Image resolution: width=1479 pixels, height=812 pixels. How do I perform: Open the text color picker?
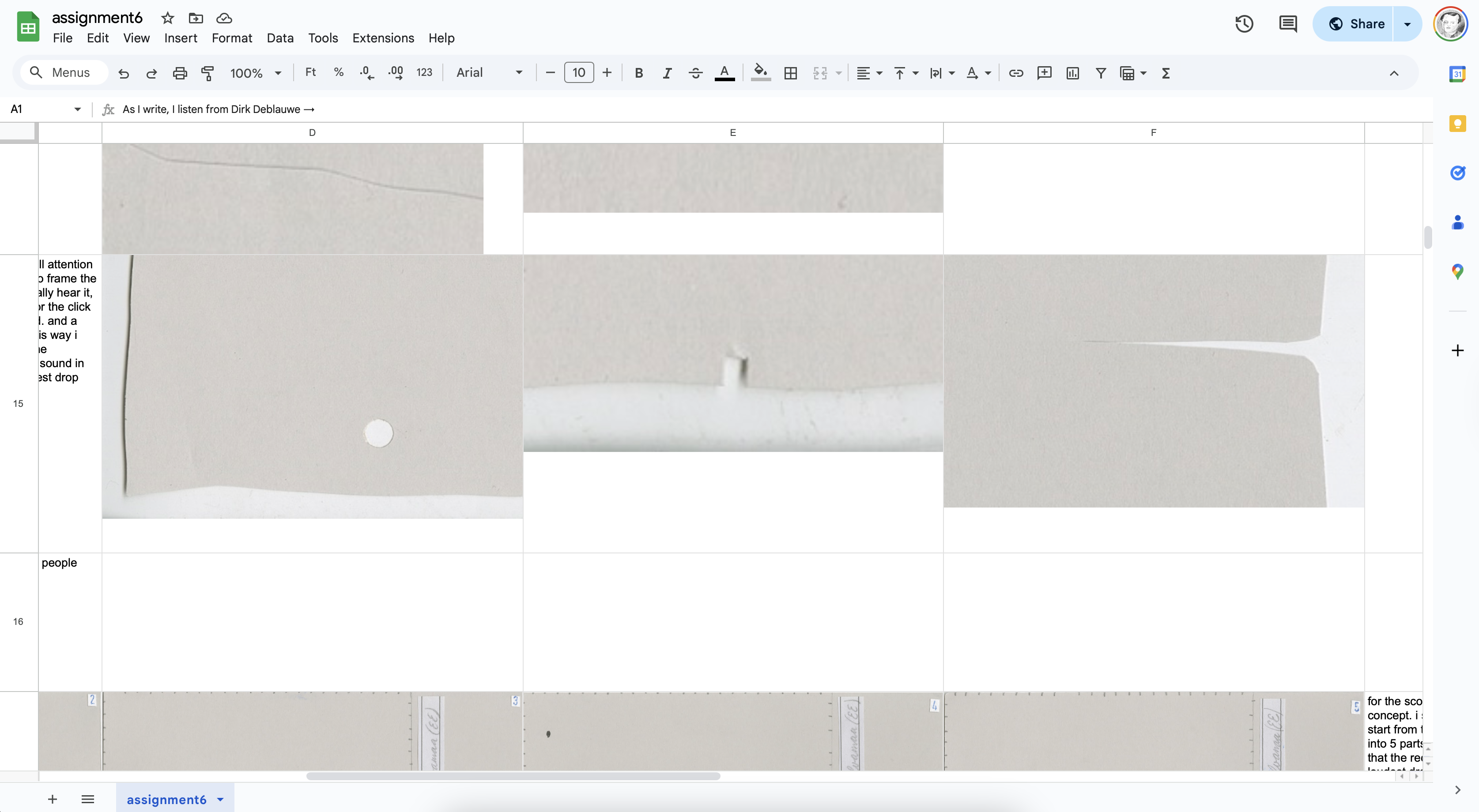click(x=724, y=73)
